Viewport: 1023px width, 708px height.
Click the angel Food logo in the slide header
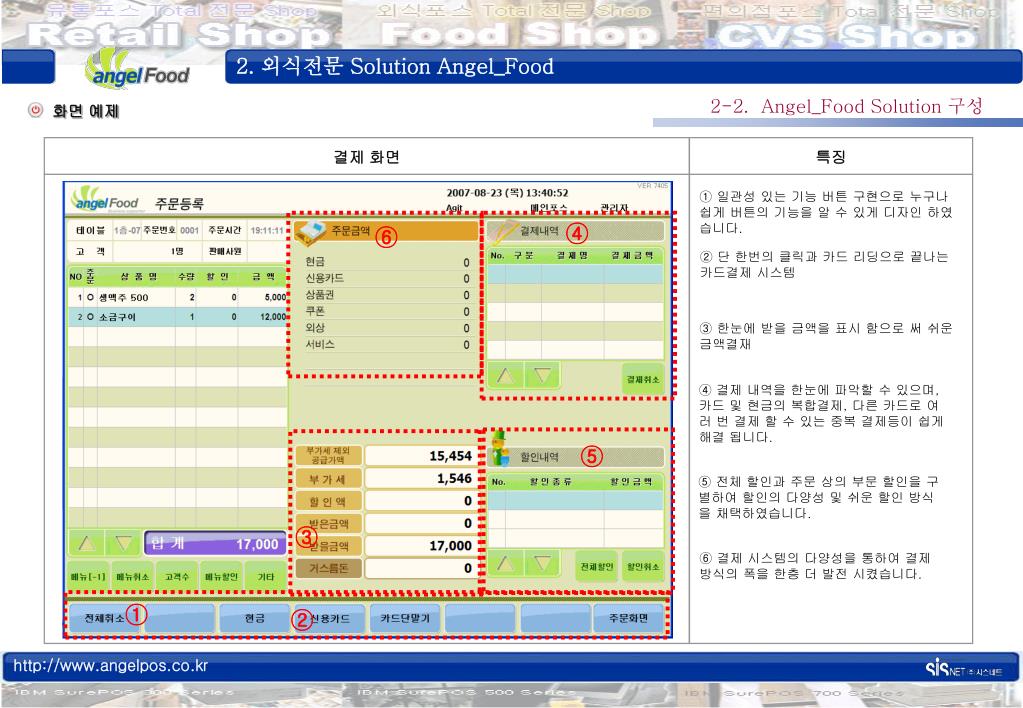click(138, 69)
